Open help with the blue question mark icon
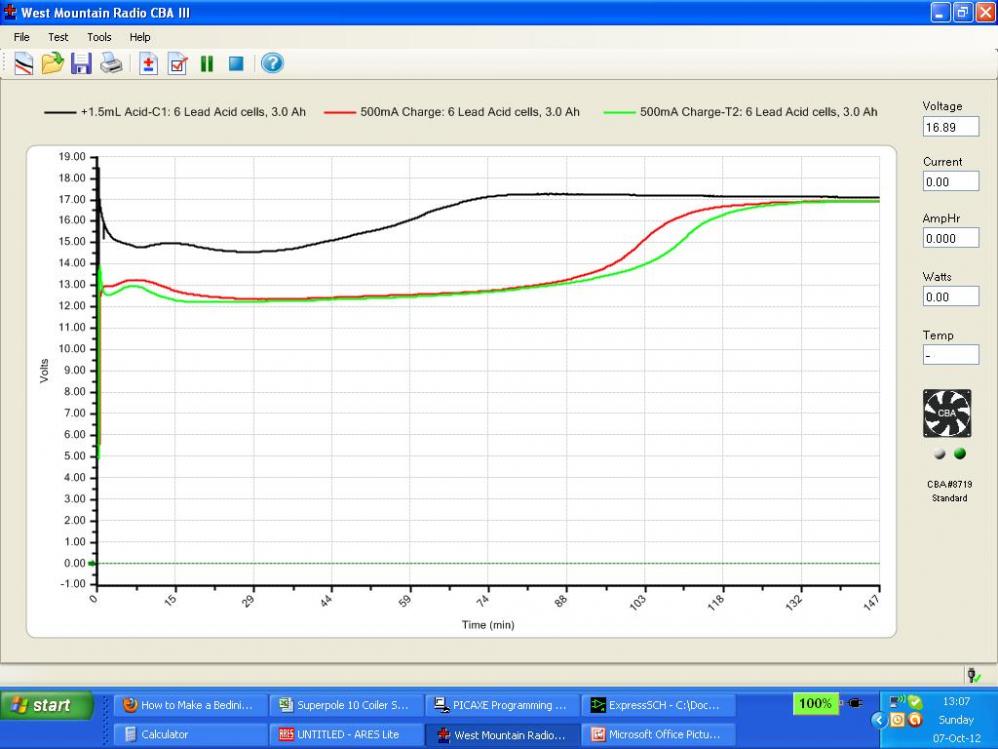Viewport: 998px width, 749px height. pyautogui.click(x=272, y=63)
